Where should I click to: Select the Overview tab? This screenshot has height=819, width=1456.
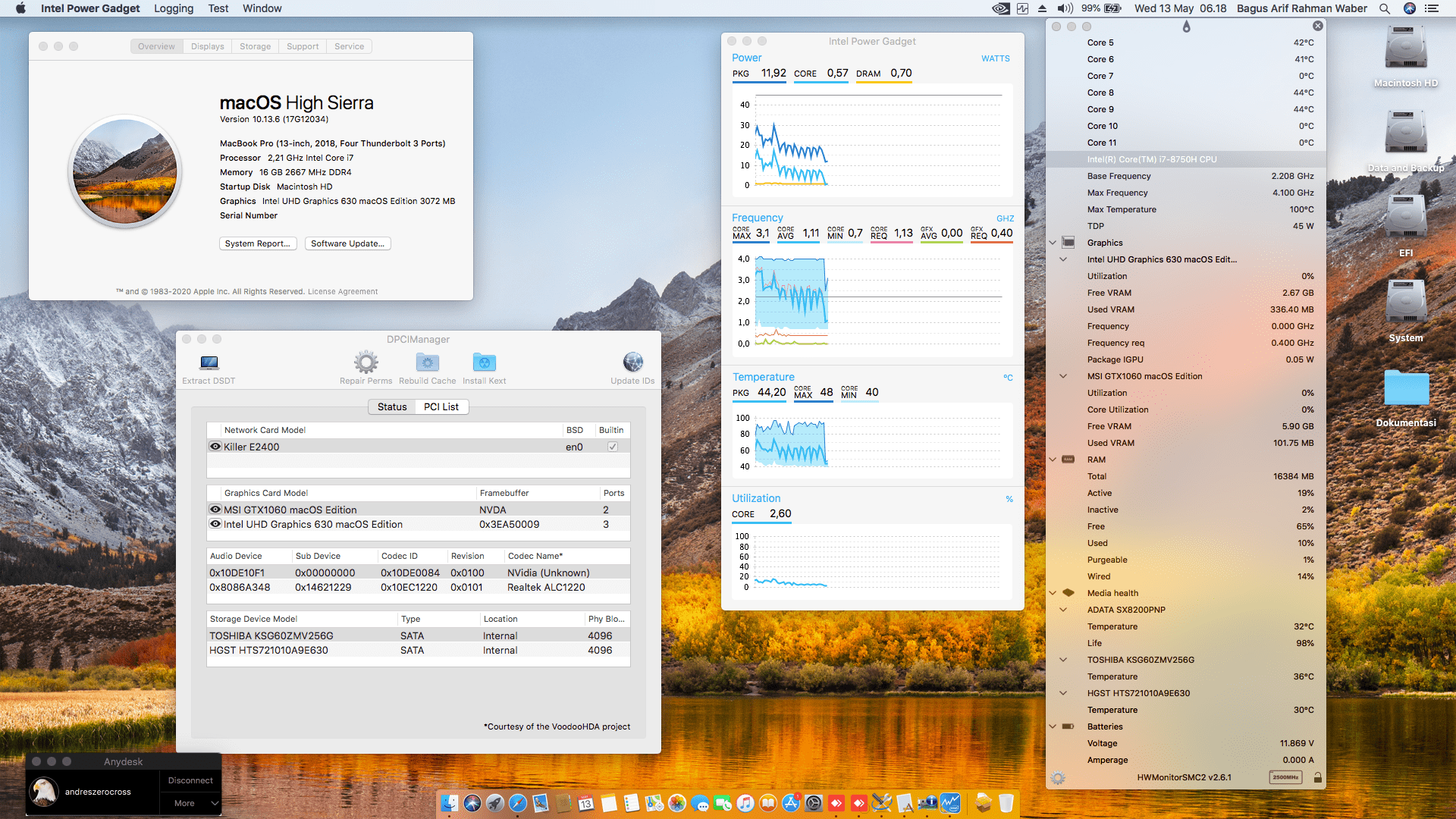click(156, 46)
